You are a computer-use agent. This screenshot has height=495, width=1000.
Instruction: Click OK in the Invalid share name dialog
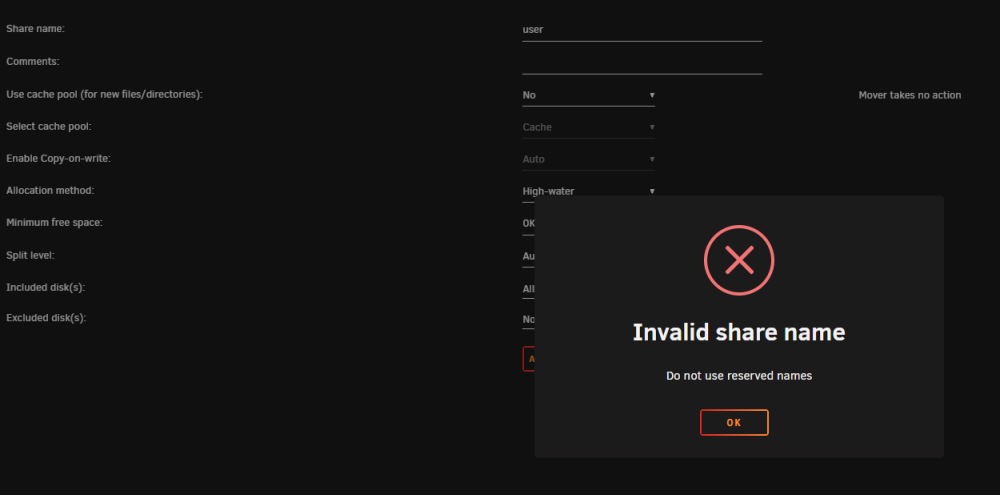tap(734, 422)
